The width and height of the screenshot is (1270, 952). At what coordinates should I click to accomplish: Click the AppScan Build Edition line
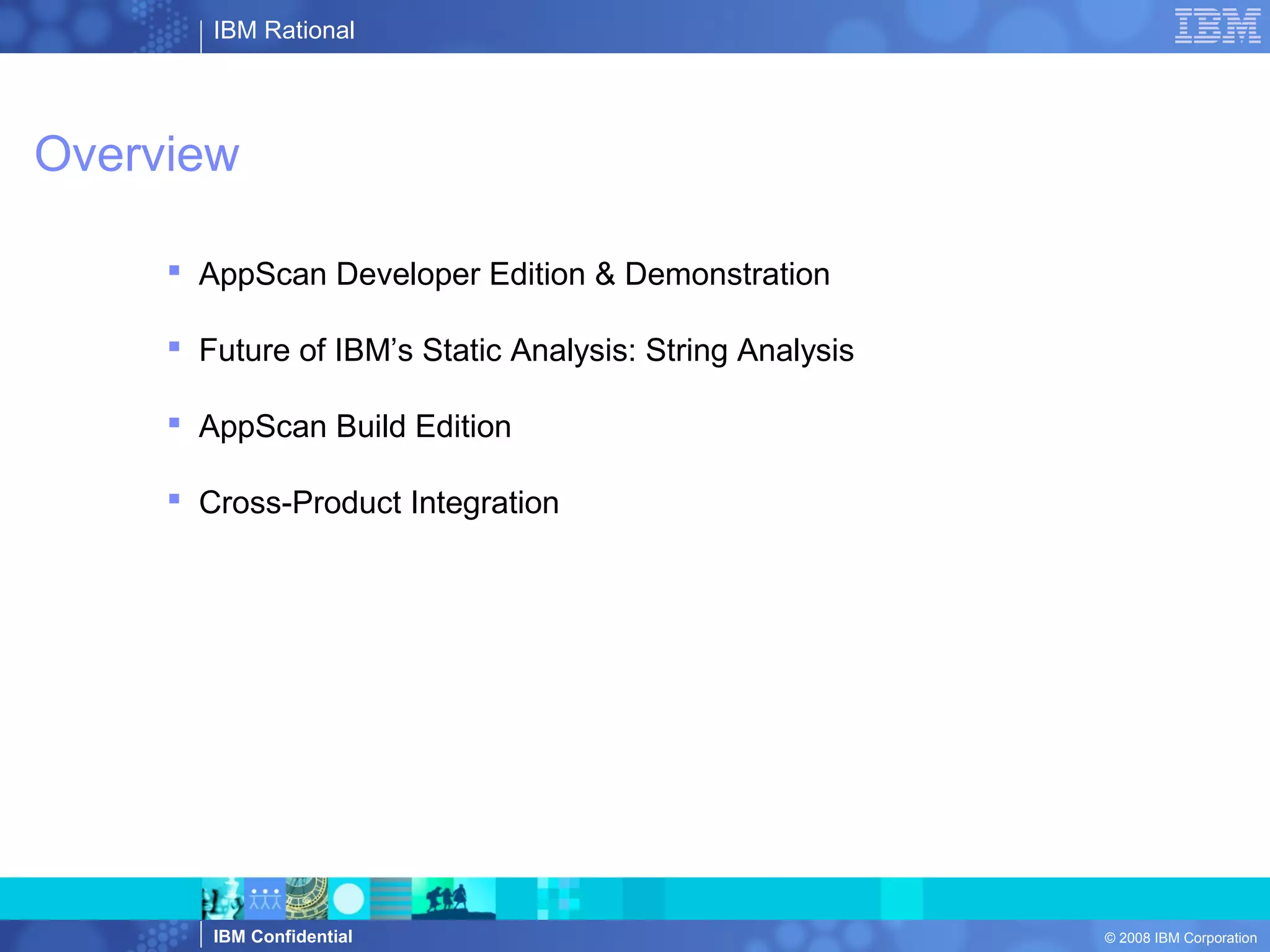point(355,426)
